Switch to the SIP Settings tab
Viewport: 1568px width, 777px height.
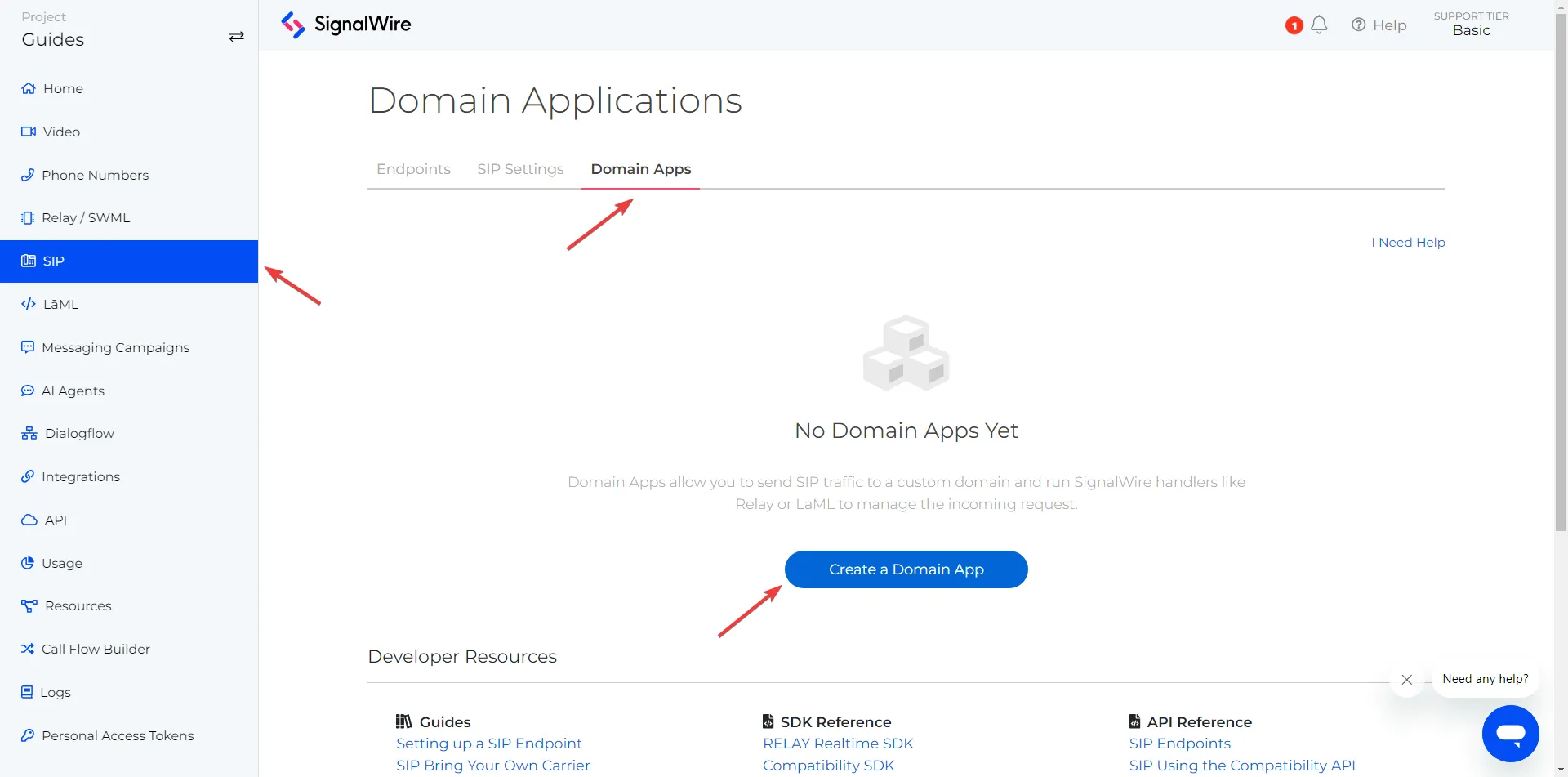[520, 169]
